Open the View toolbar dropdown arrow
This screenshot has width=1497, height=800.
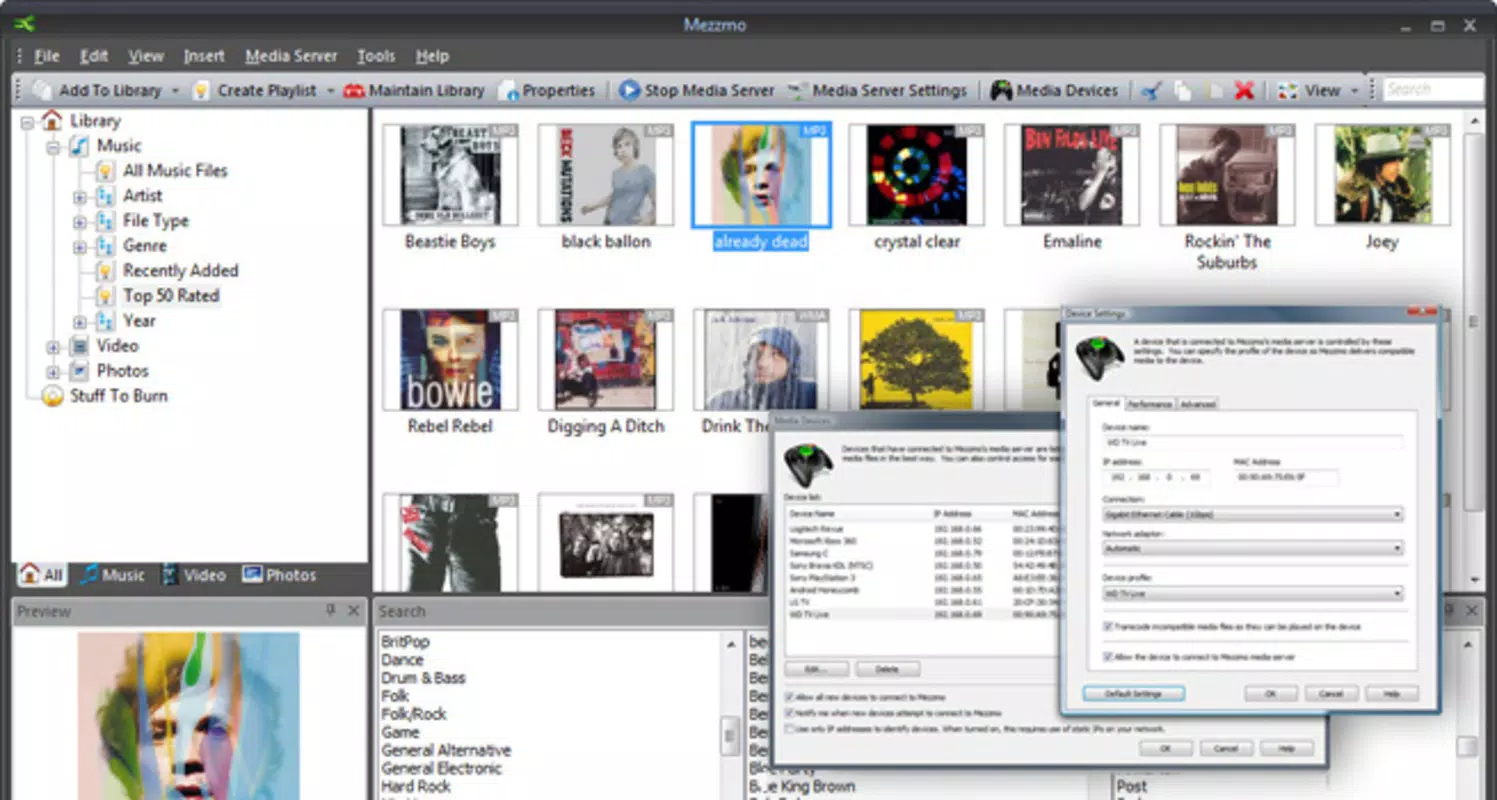click(1355, 91)
